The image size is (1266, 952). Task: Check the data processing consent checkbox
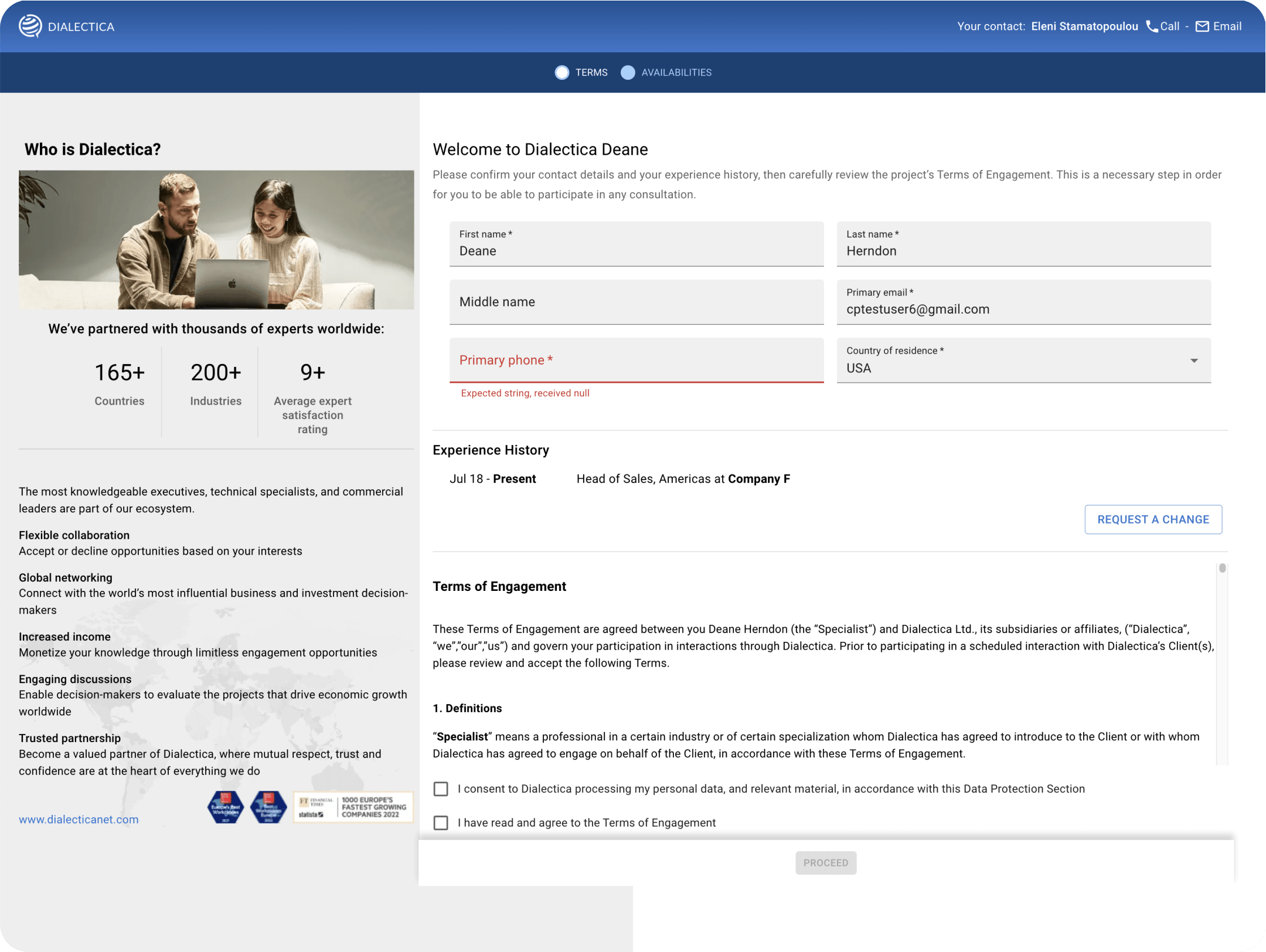441,789
